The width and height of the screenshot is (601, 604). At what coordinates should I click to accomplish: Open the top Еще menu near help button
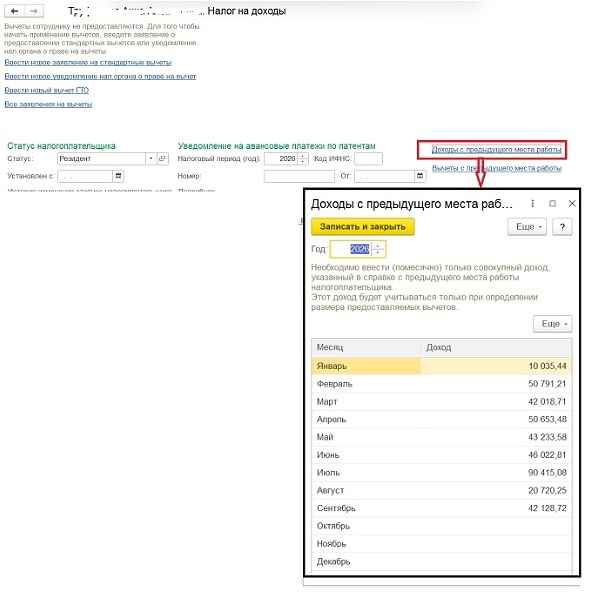[x=527, y=227]
